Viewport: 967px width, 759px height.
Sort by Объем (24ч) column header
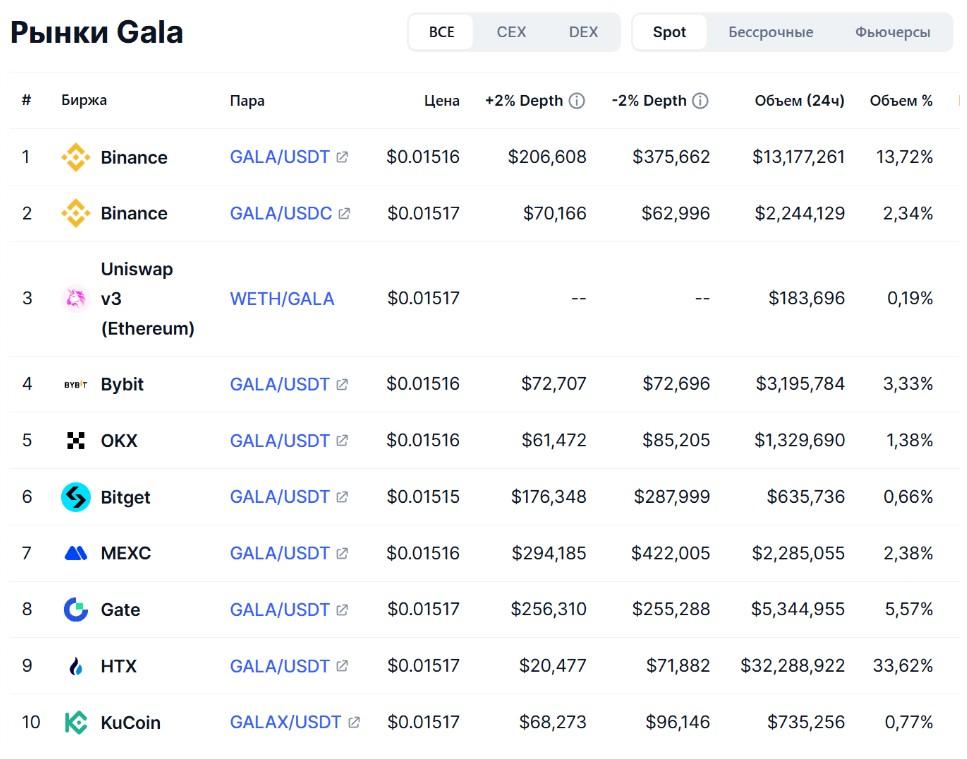(799, 101)
